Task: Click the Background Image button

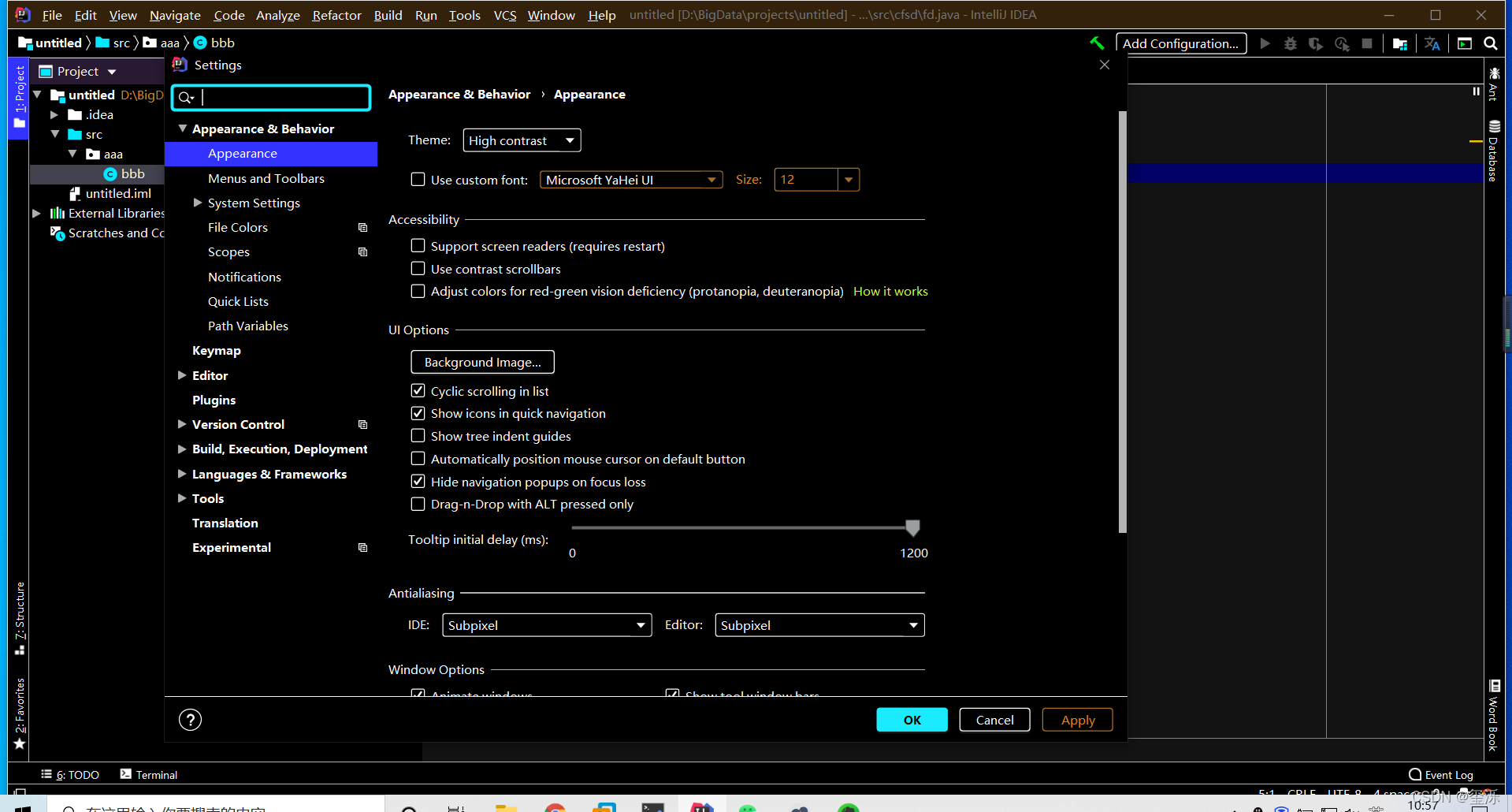Action: (482, 362)
